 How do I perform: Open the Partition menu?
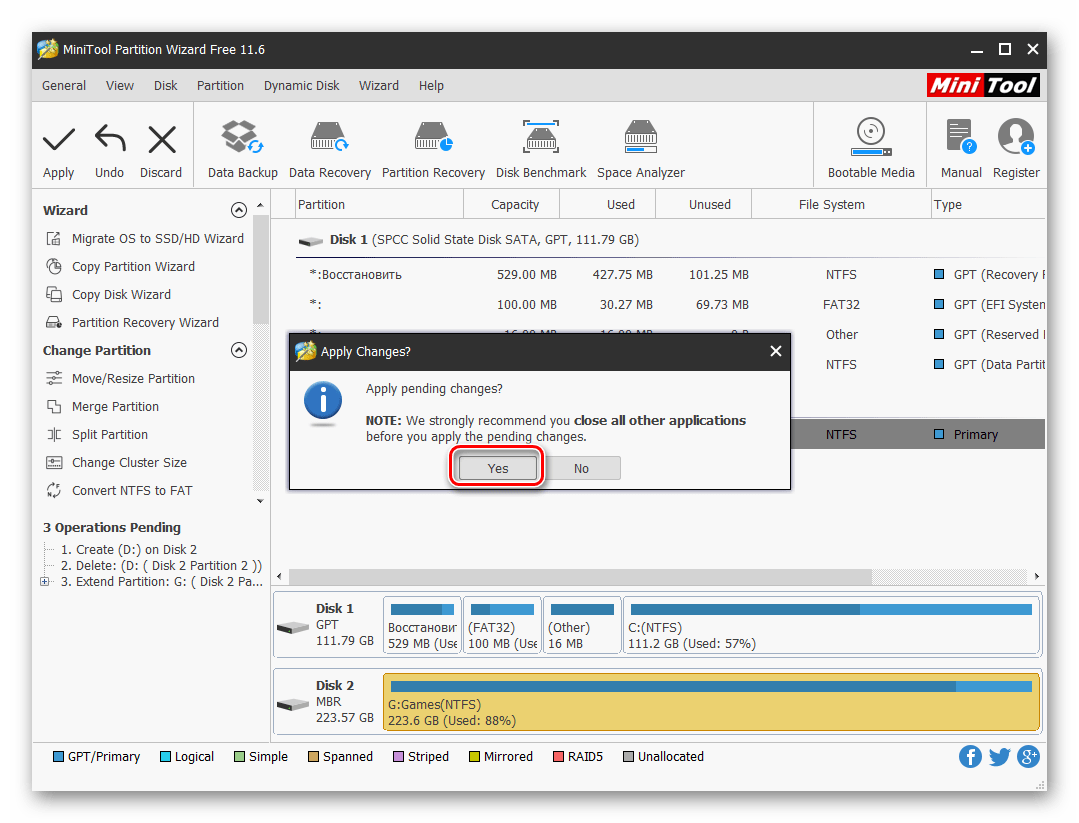pos(220,86)
